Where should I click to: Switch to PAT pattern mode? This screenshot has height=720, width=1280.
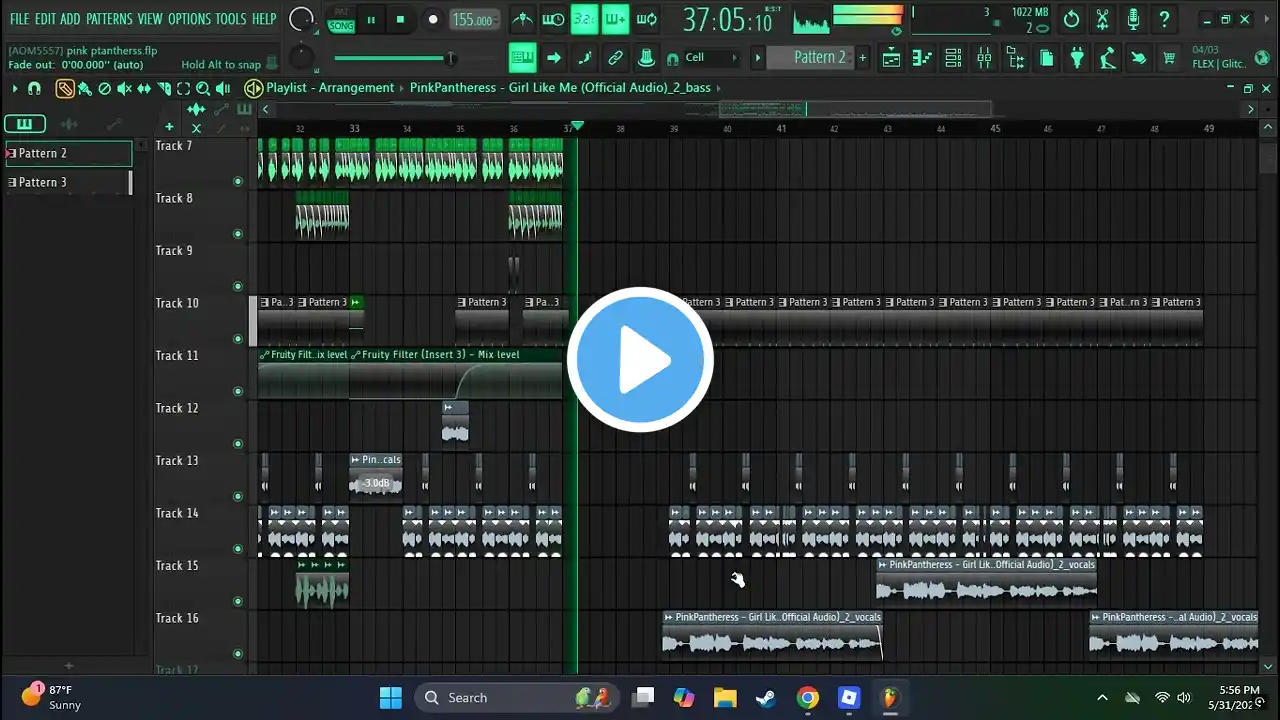pyautogui.click(x=341, y=12)
